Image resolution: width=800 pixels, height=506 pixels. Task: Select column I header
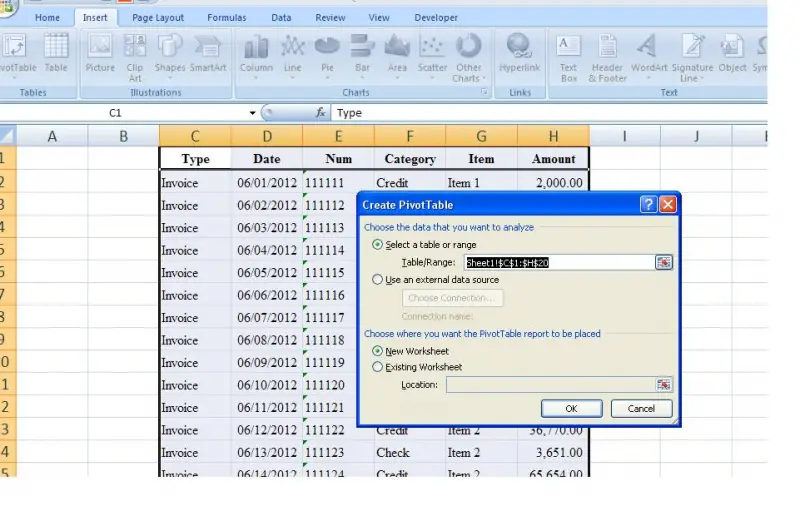tap(624, 136)
